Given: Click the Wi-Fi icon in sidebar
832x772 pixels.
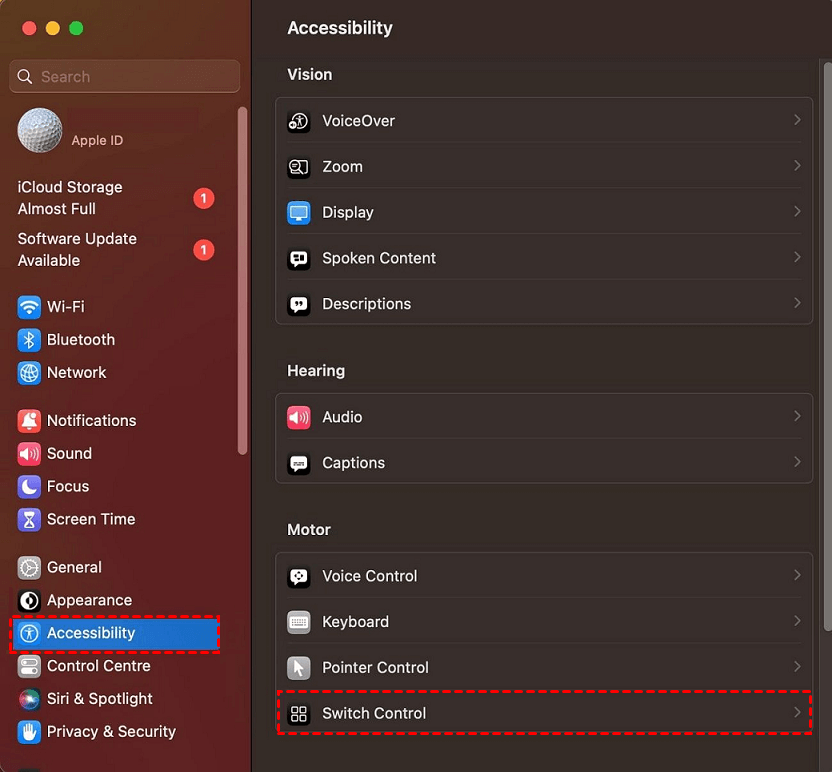Looking at the screenshot, I should pos(30,307).
